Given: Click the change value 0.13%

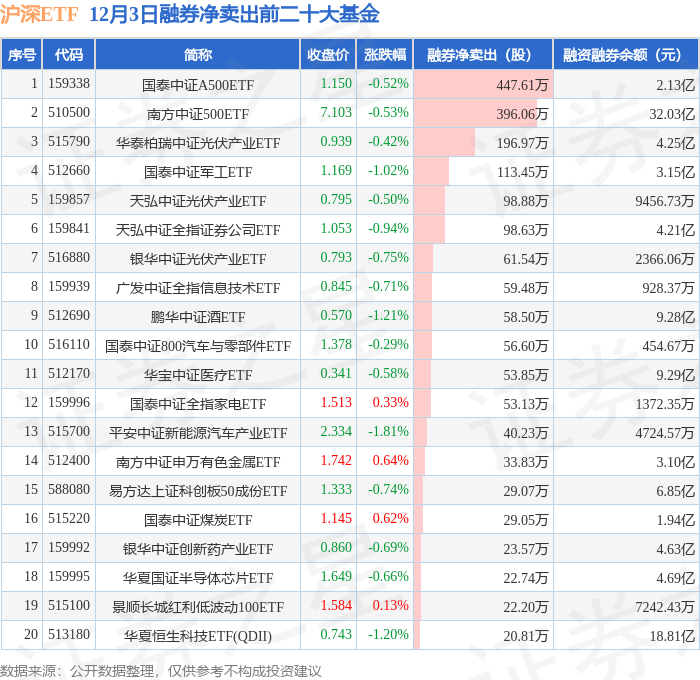Looking at the screenshot, I should tap(390, 606).
